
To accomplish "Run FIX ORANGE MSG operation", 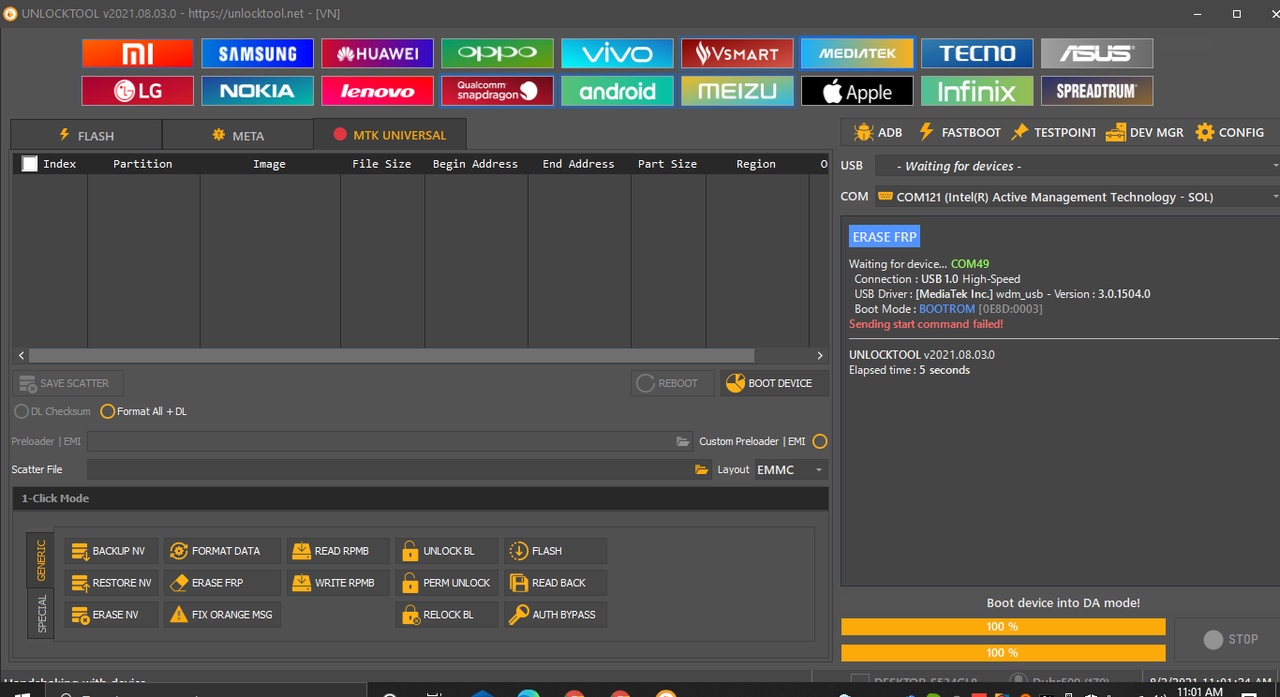I will pos(222,615).
